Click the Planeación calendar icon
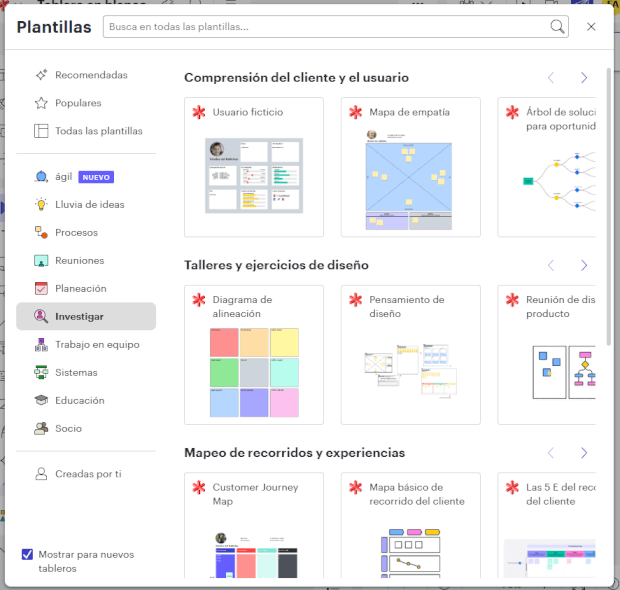The image size is (620, 590). click(x=41, y=288)
